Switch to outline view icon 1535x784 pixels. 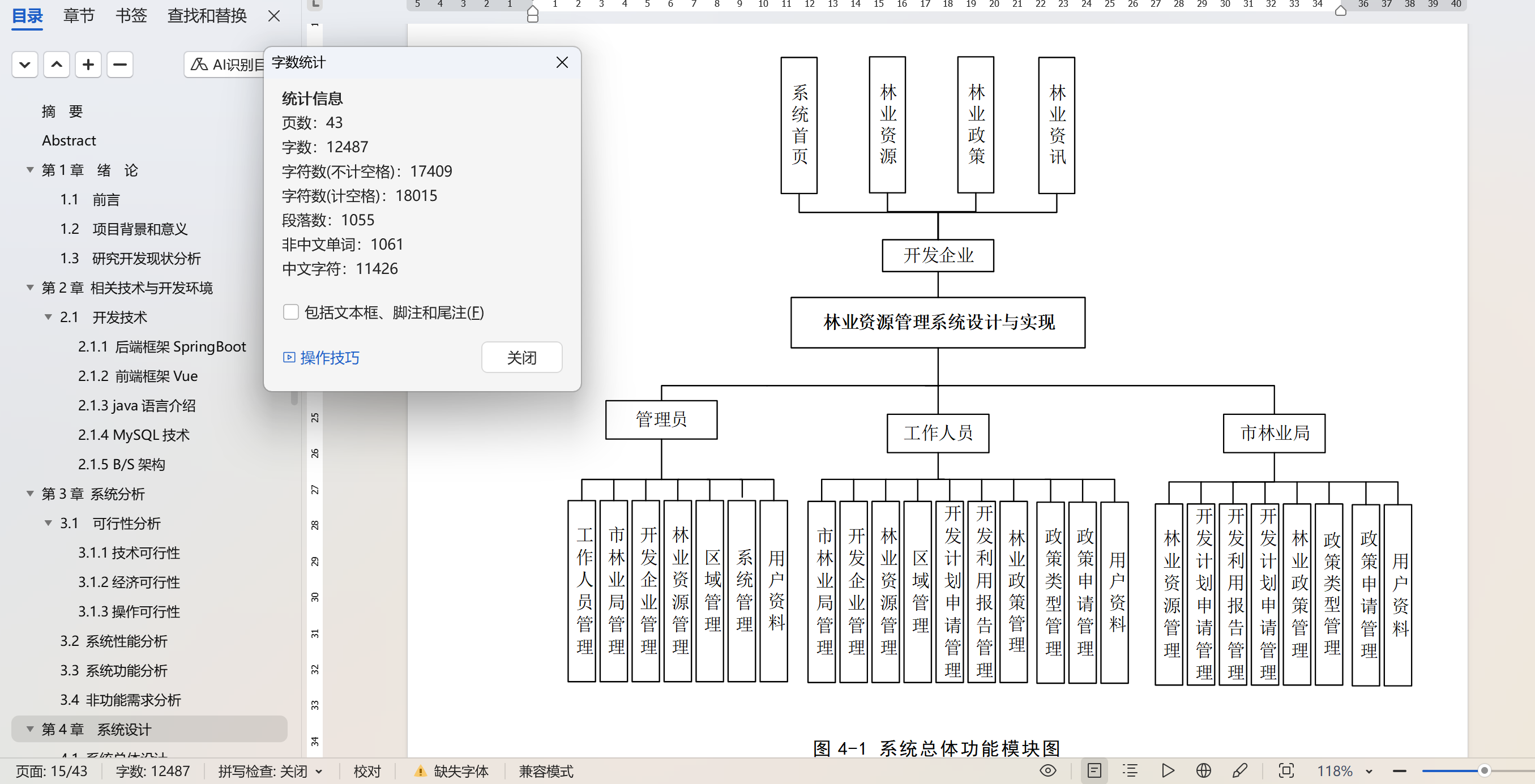pos(1130,771)
